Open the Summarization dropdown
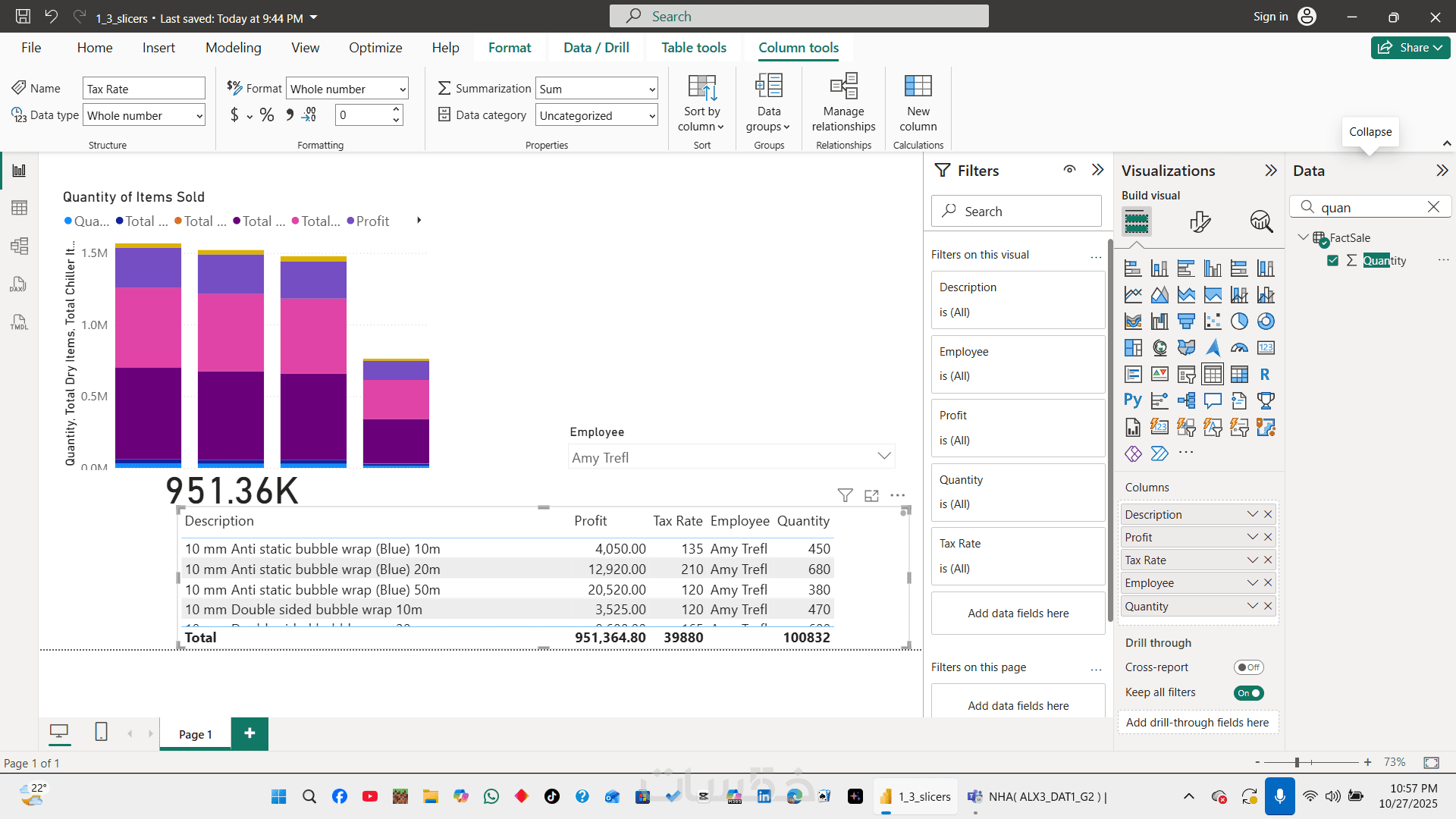Viewport: 1456px width, 819px height. pos(596,89)
